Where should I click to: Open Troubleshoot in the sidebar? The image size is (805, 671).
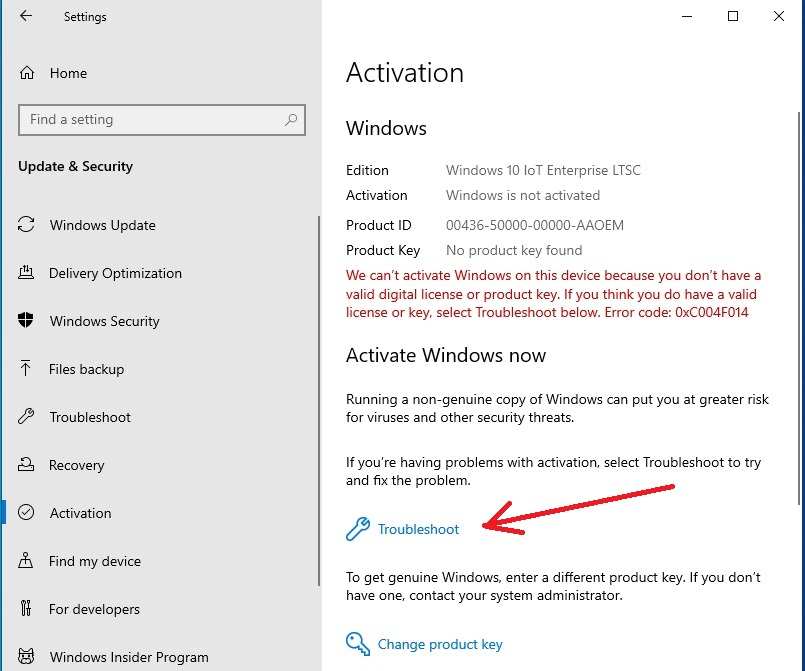(x=90, y=417)
